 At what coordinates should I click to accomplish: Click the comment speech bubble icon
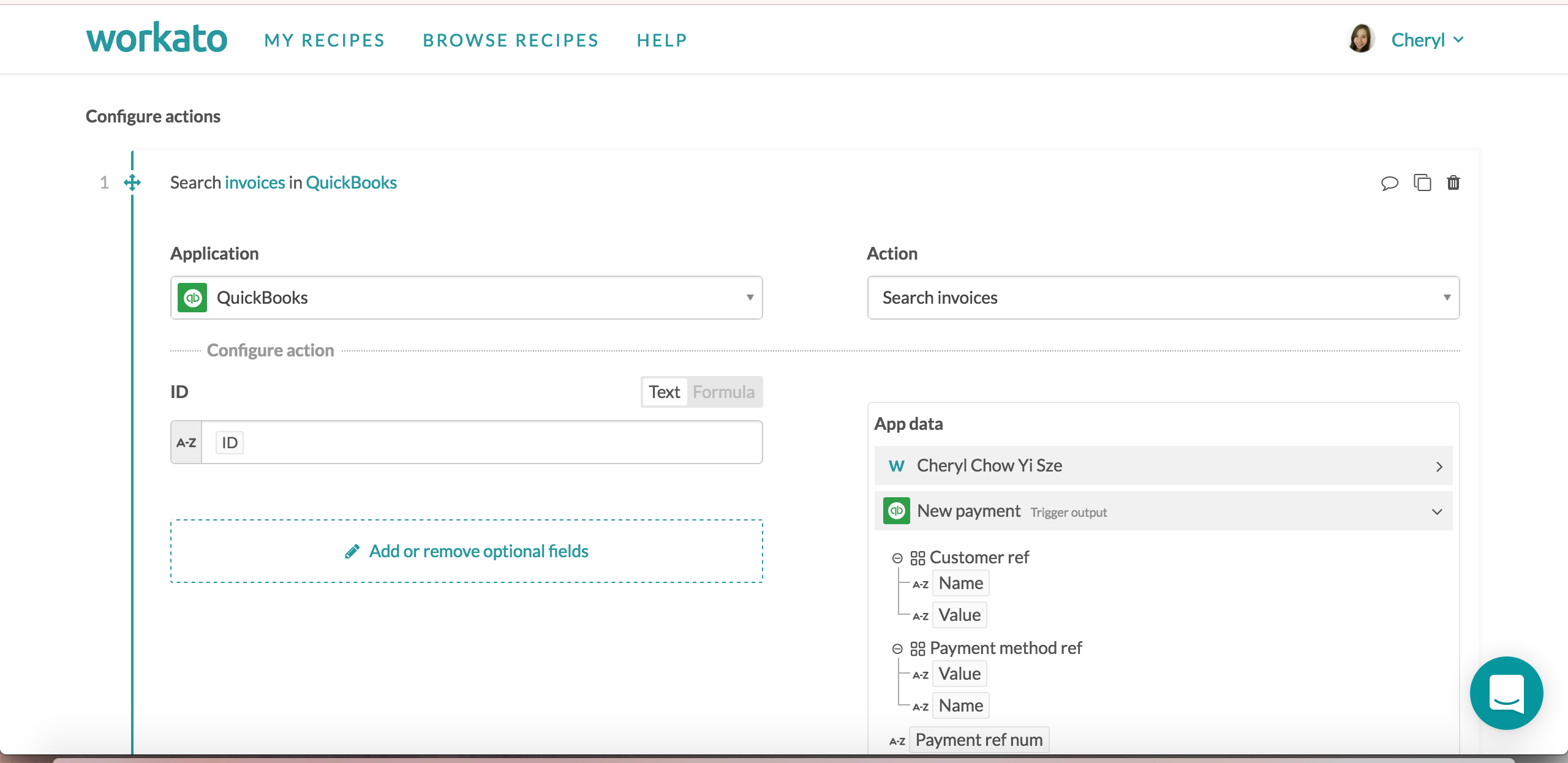[x=1389, y=183]
